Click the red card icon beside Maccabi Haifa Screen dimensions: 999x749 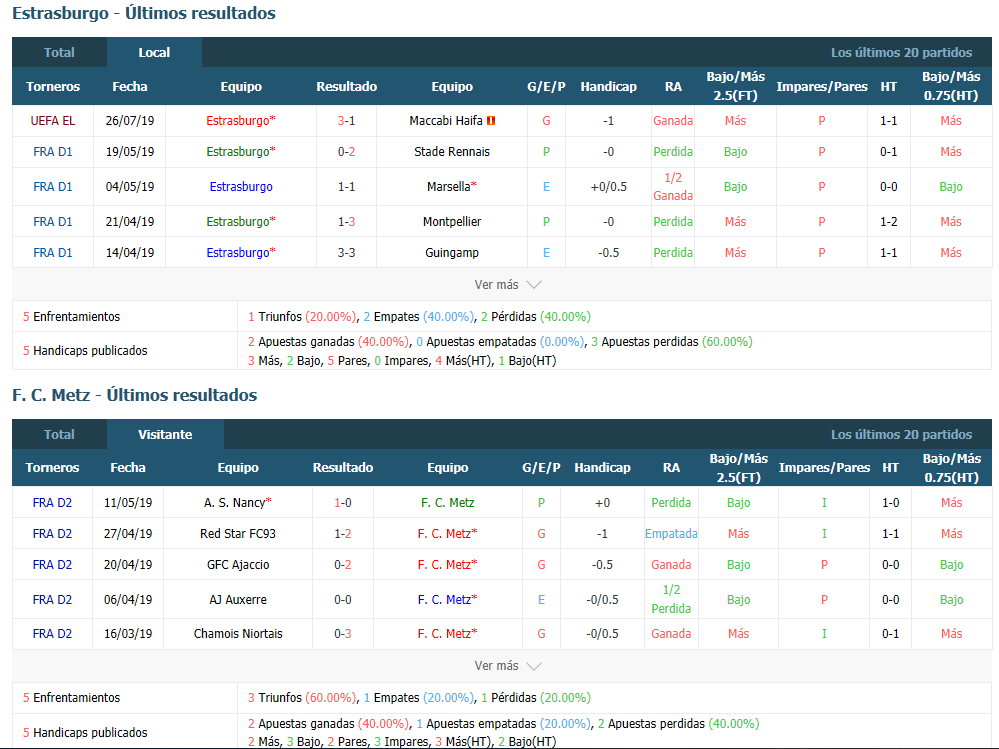point(491,120)
